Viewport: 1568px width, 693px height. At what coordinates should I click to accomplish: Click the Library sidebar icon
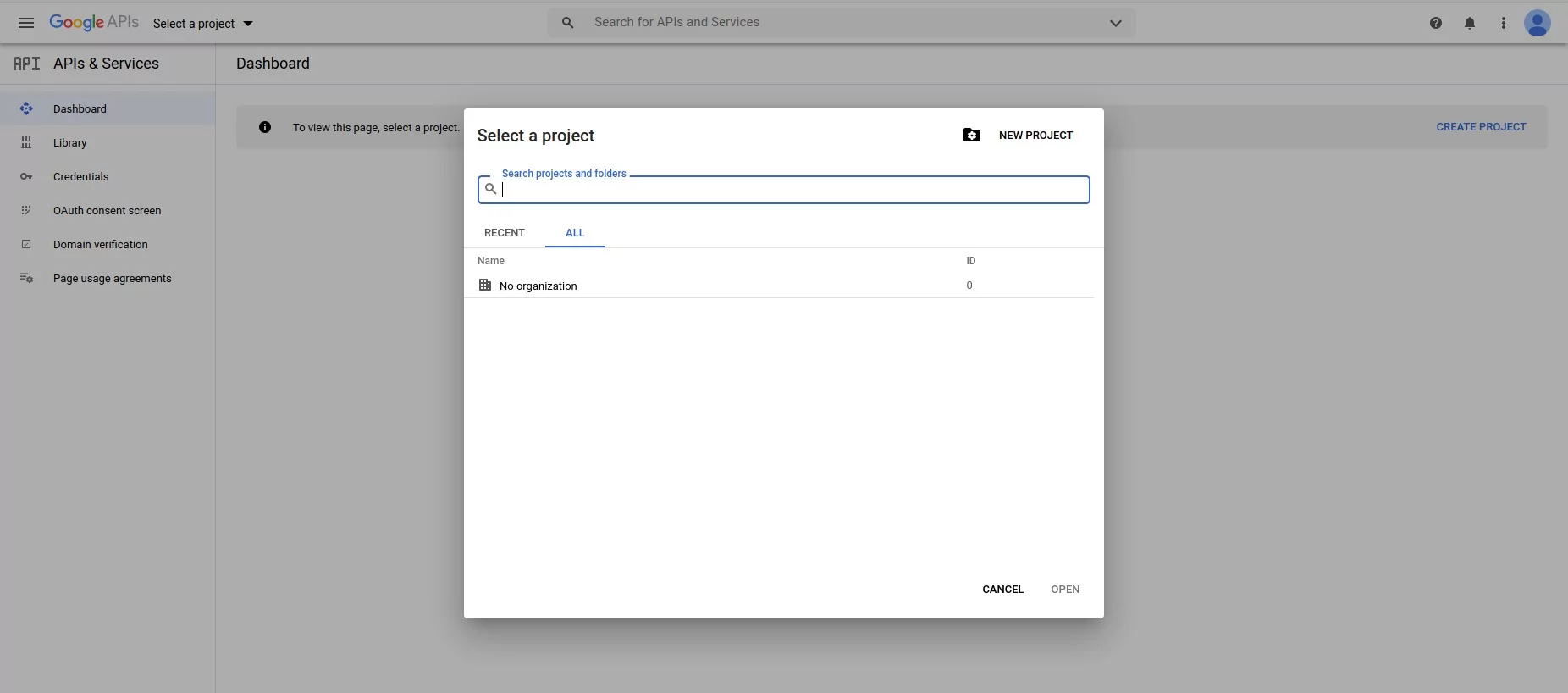coord(26,142)
